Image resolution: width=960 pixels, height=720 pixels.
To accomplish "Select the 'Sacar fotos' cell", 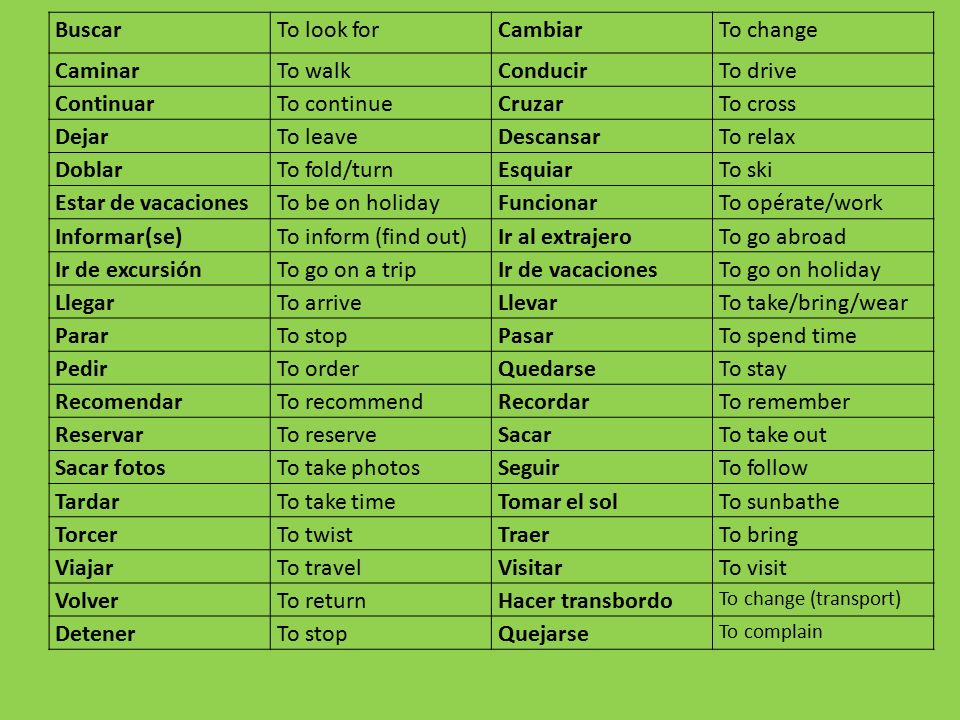I will pos(159,467).
